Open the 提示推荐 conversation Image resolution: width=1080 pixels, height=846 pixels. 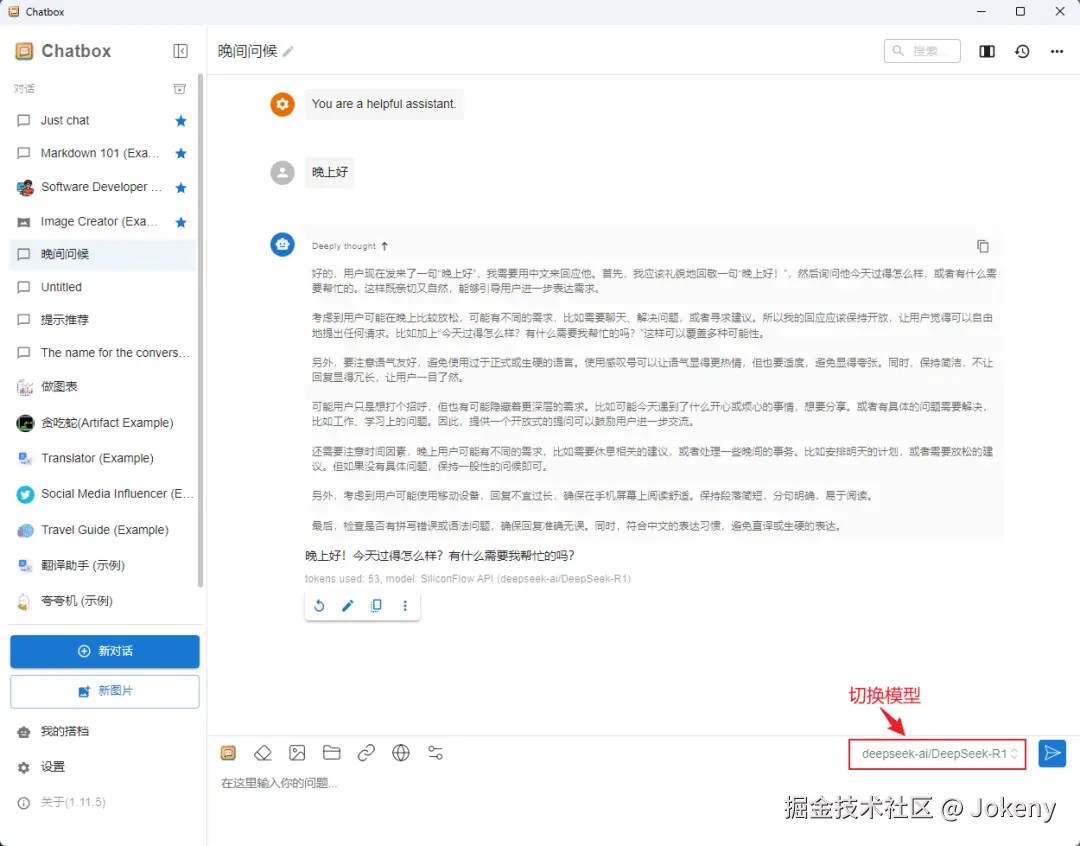coord(103,320)
